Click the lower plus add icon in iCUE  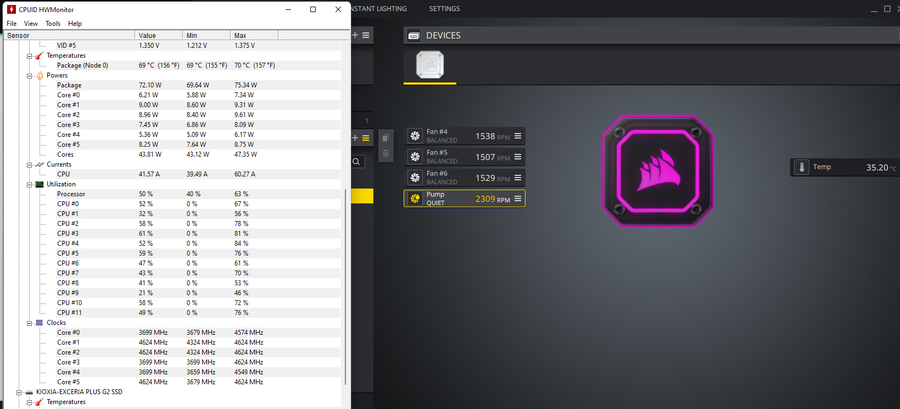click(355, 138)
